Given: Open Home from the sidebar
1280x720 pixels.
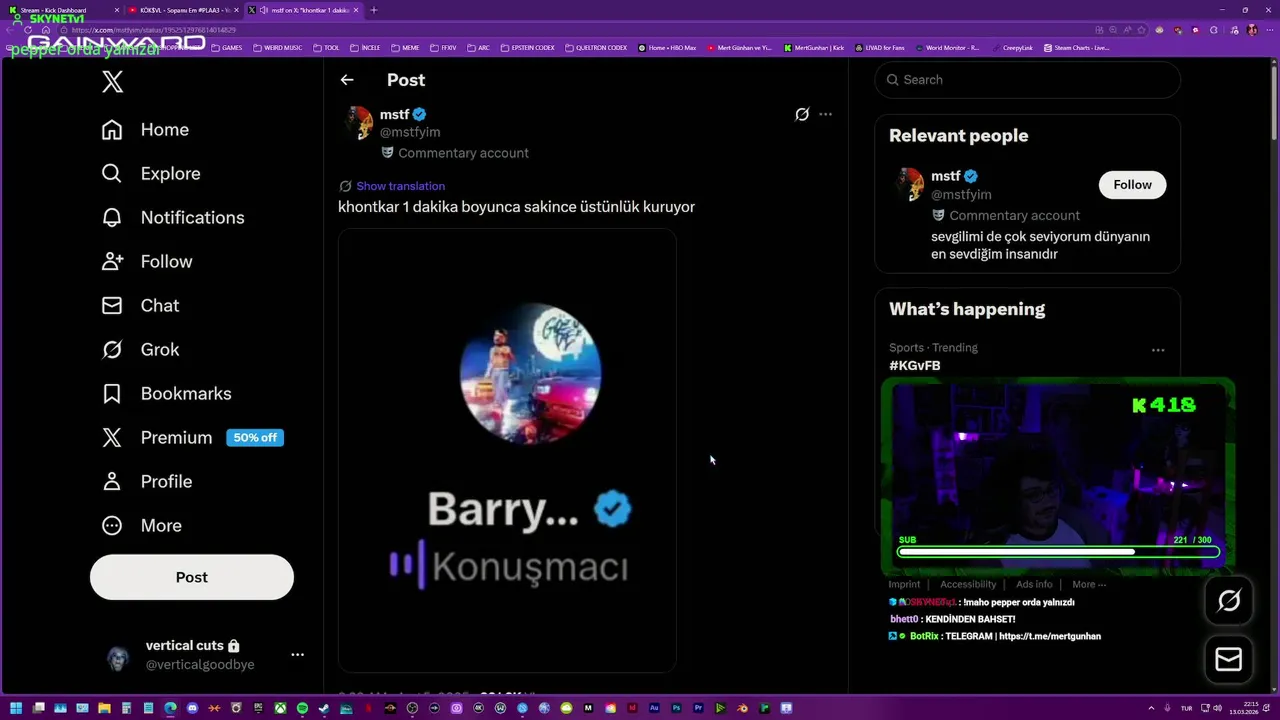Looking at the screenshot, I should pyautogui.click(x=145, y=129).
